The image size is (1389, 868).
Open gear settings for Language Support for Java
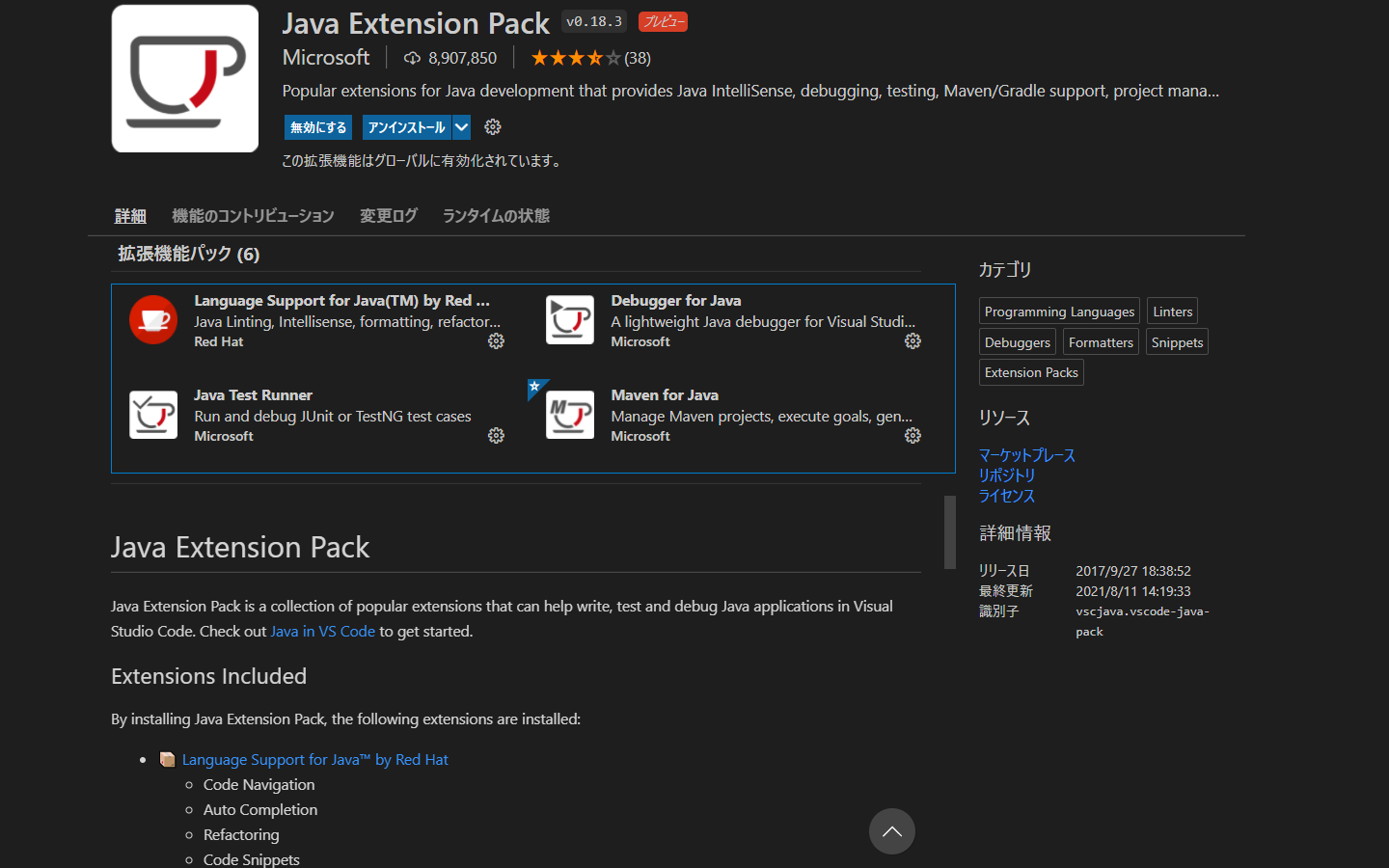[496, 341]
